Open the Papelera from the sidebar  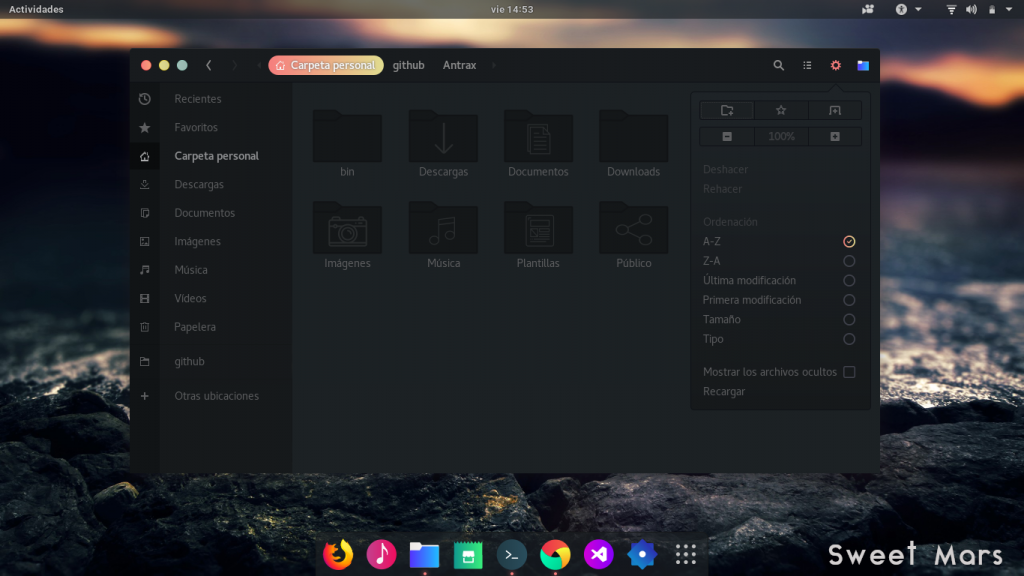(x=195, y=327)
